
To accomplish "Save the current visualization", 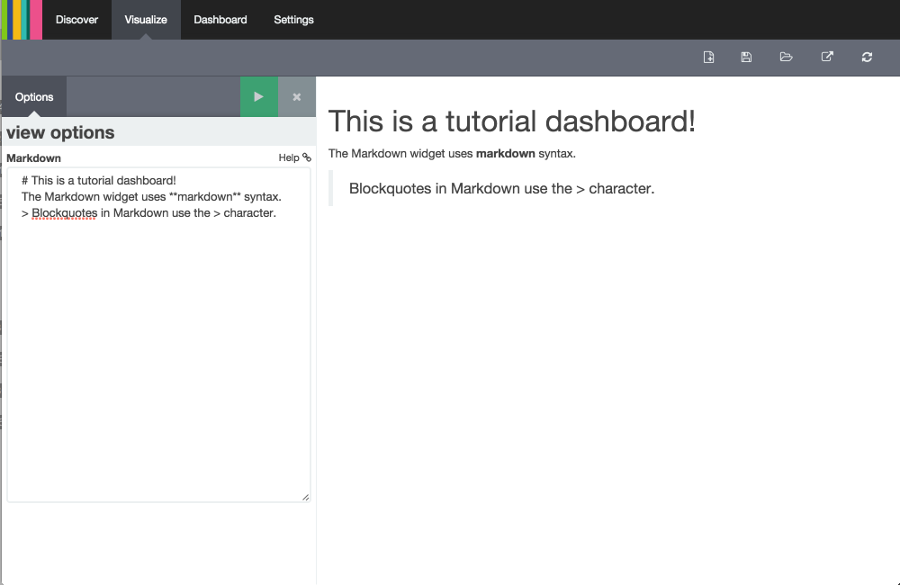I will (746, 57).
